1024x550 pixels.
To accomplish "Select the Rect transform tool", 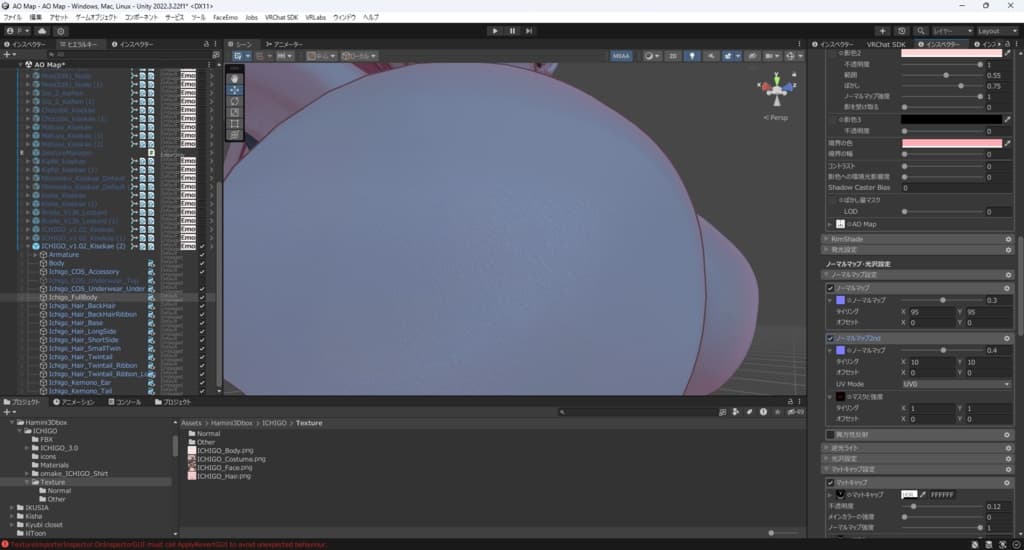I will 235,123.
